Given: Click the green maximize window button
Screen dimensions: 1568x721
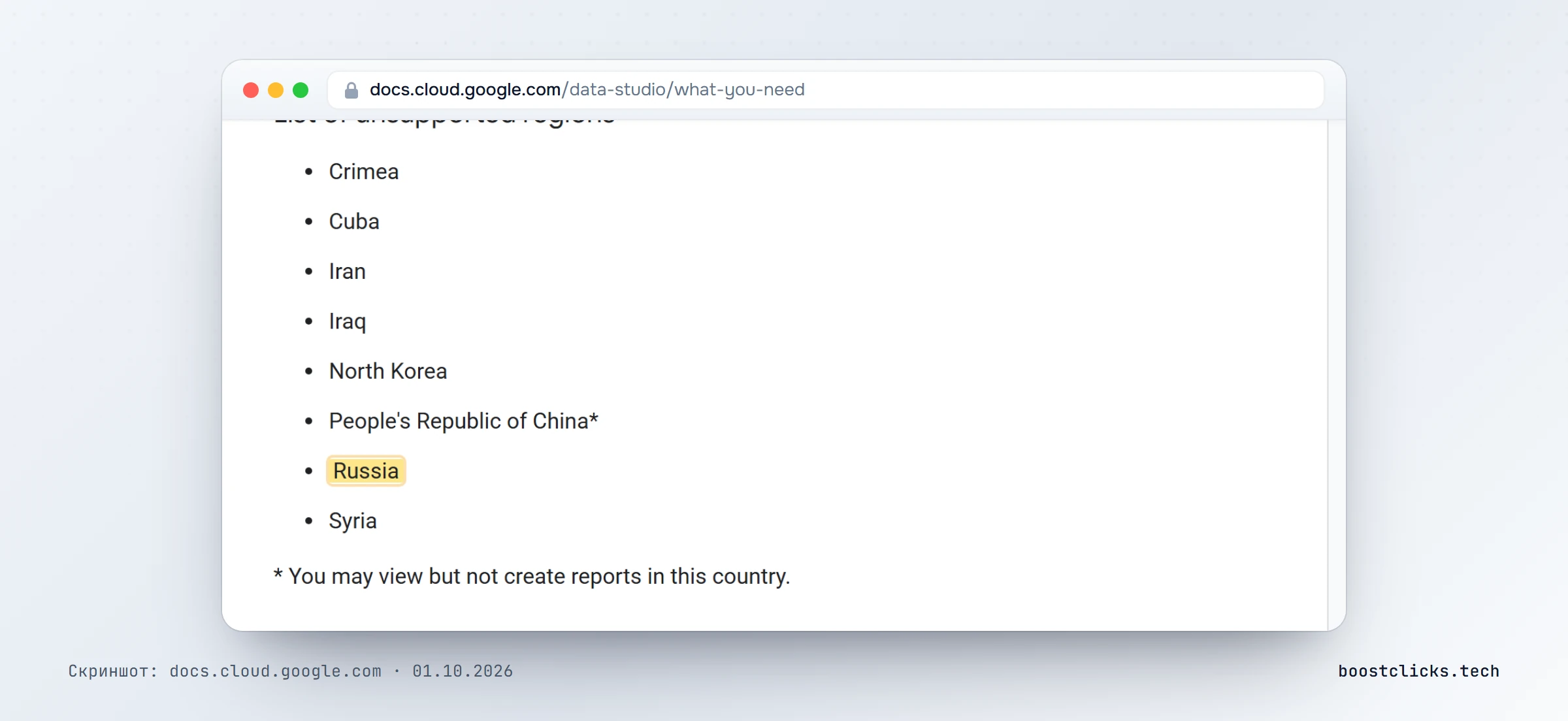Looking at the screenshot, I should click(x=301, y=90).
